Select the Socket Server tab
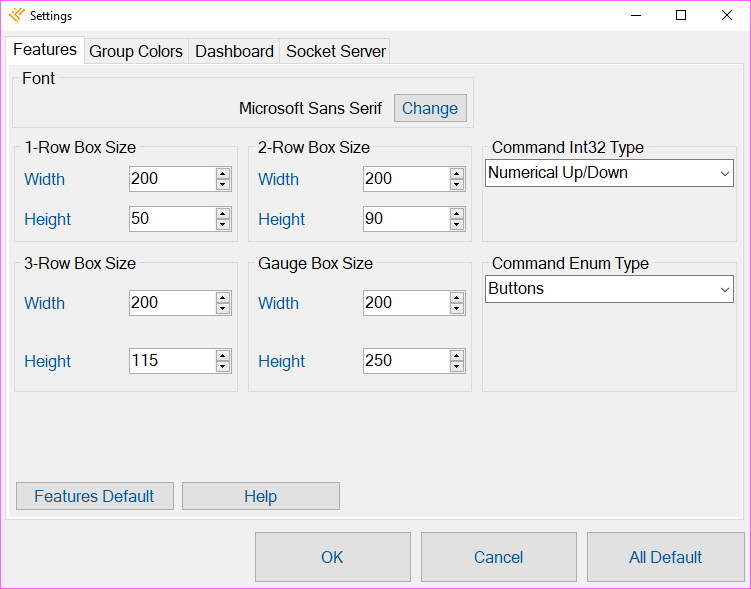The image size is (751, 589). coord(335,51)
